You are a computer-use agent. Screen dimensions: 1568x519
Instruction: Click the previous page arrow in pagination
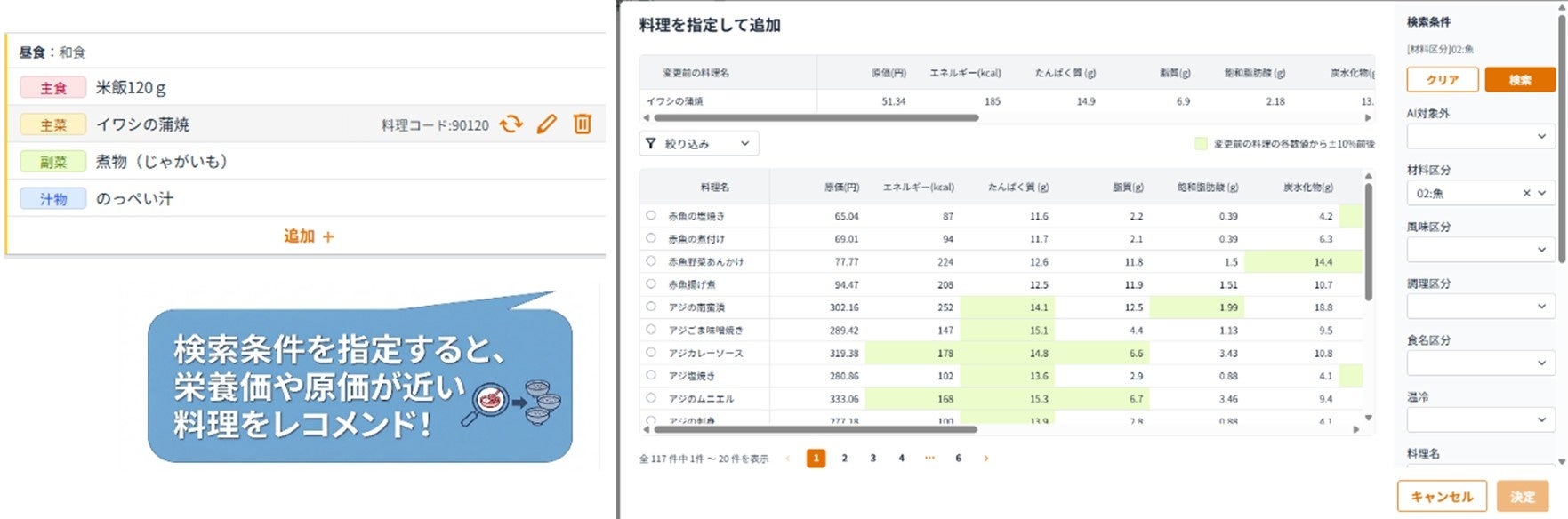(x=787, y=459)
